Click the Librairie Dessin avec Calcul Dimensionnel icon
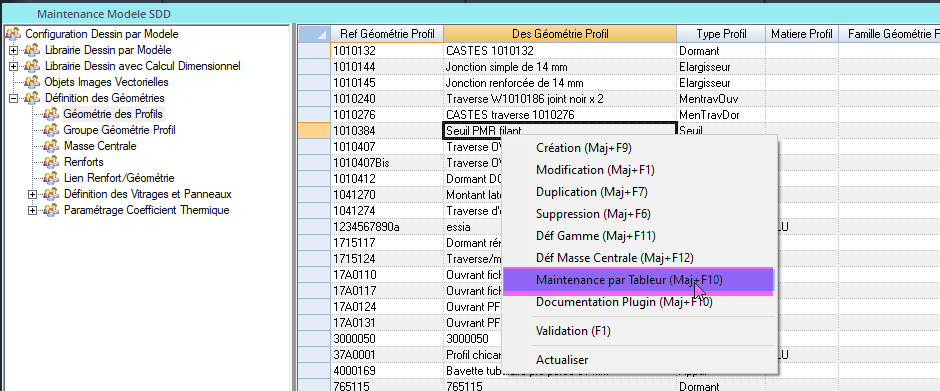 32,66
